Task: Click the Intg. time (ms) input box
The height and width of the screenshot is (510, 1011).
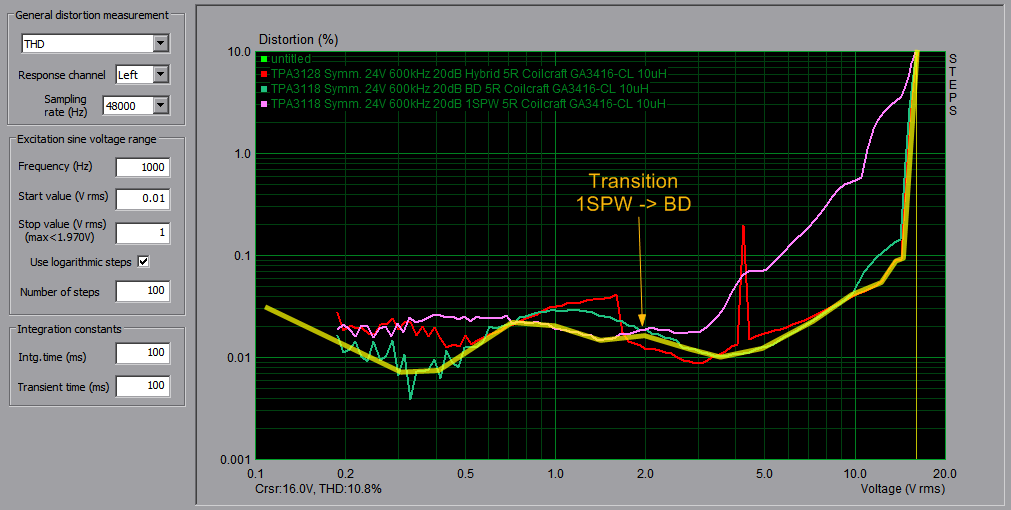Action: tap(142, 353)
